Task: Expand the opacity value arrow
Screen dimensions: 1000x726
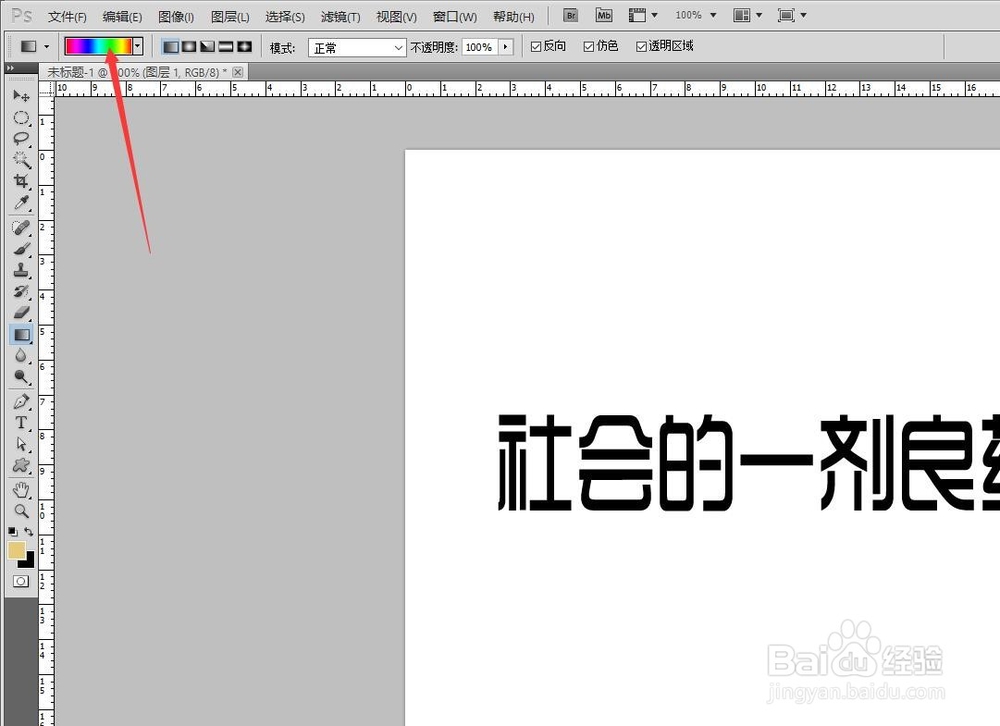Action: 506,46
